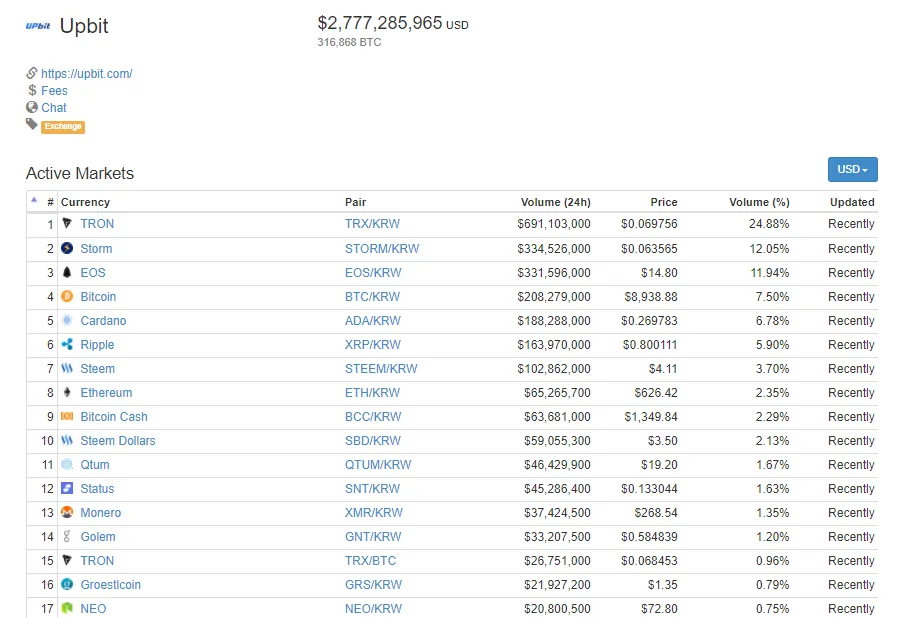Image resolution: width=907 pixels, height=618 pixels.
Task: Open the Steem currency link
Action: click(x=97, y=369)
